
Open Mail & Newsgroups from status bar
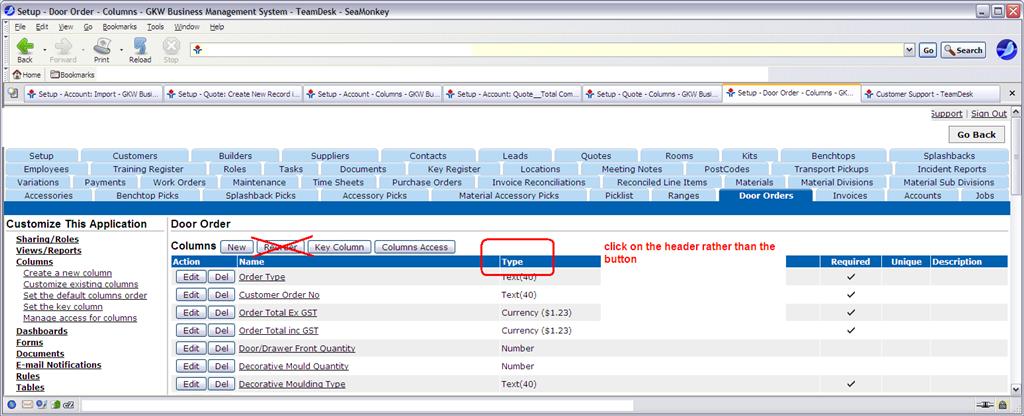(27, 405)
